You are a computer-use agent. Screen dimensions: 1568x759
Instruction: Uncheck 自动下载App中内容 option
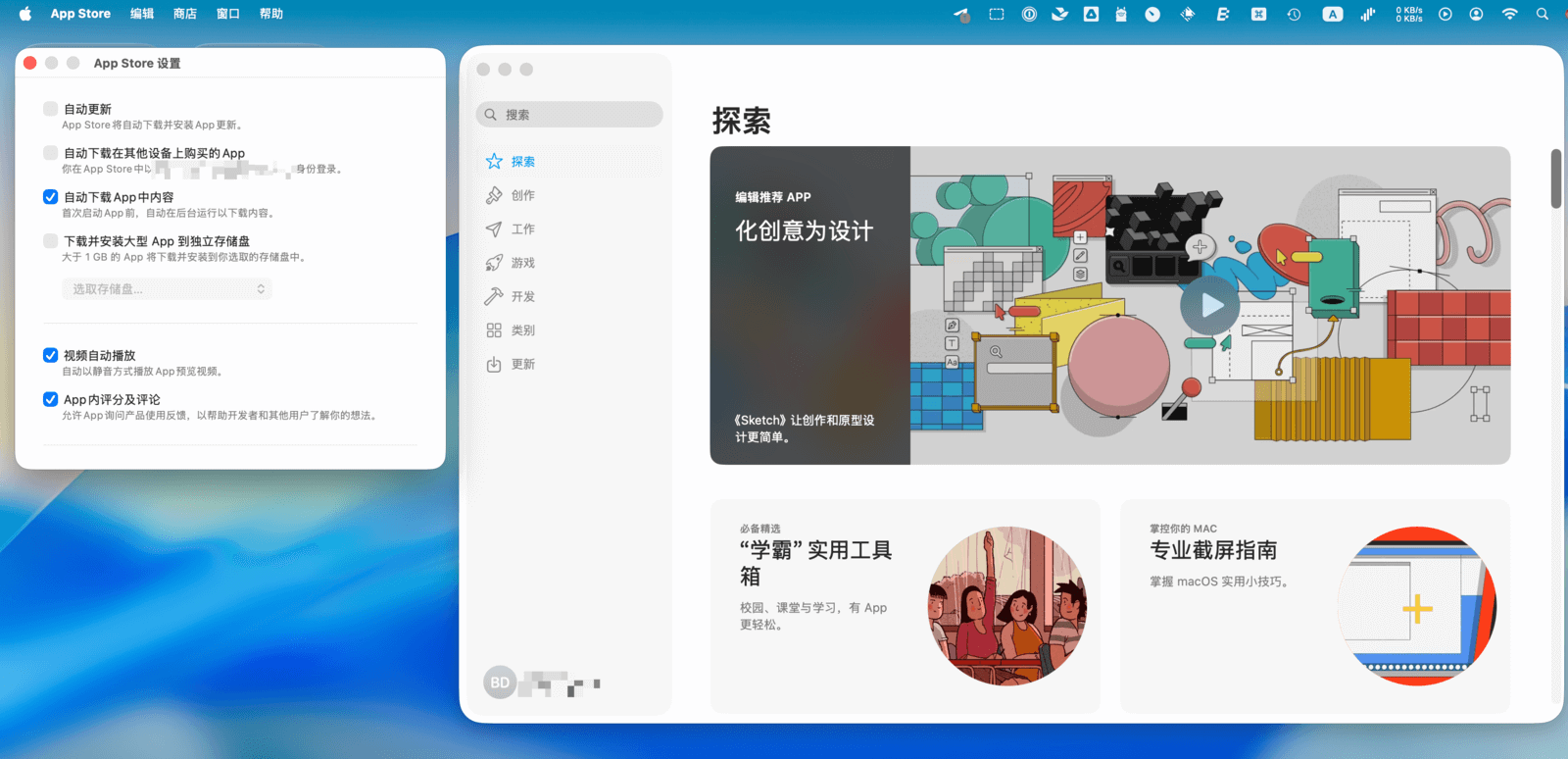(x=51, y=197)
